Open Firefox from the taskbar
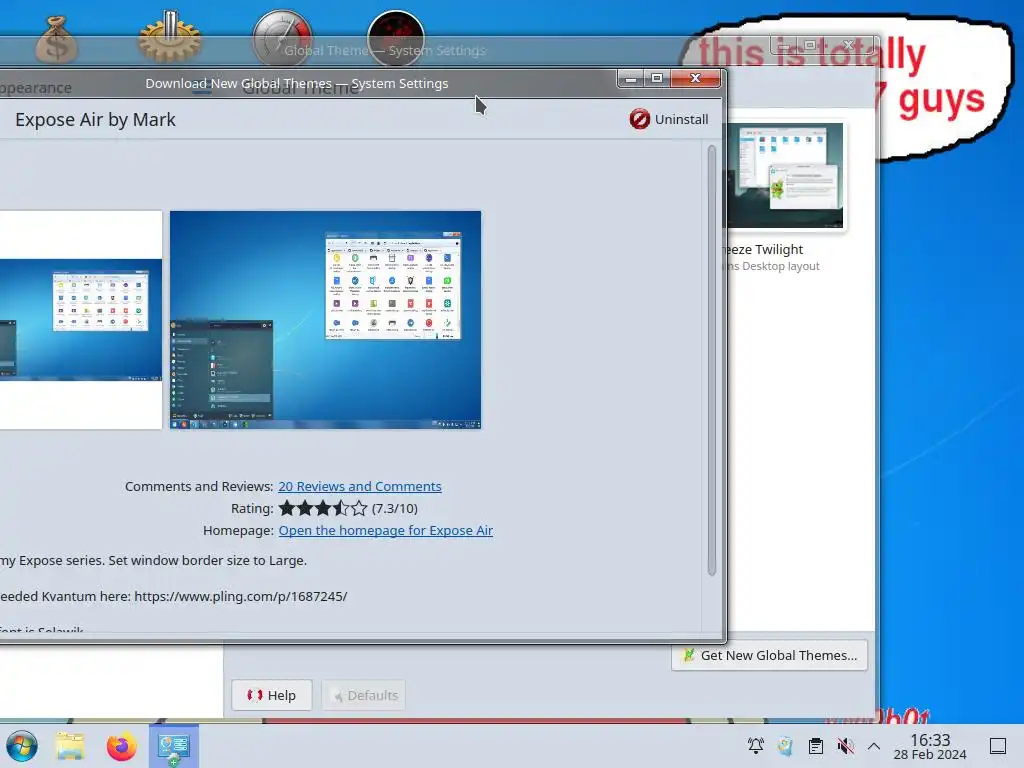Image resolution: width=1024 pixels, height=768 pixels. [x=121, y=746]
